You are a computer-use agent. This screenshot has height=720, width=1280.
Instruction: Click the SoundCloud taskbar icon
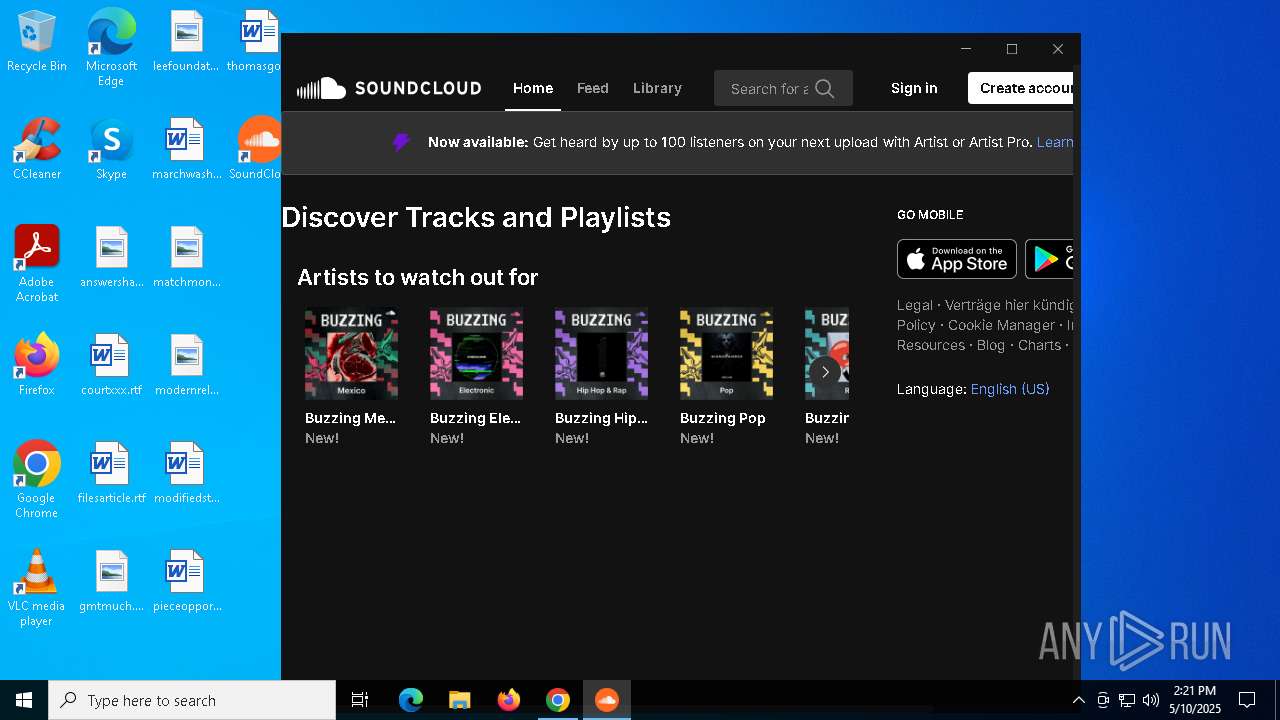tap(606, 700)
